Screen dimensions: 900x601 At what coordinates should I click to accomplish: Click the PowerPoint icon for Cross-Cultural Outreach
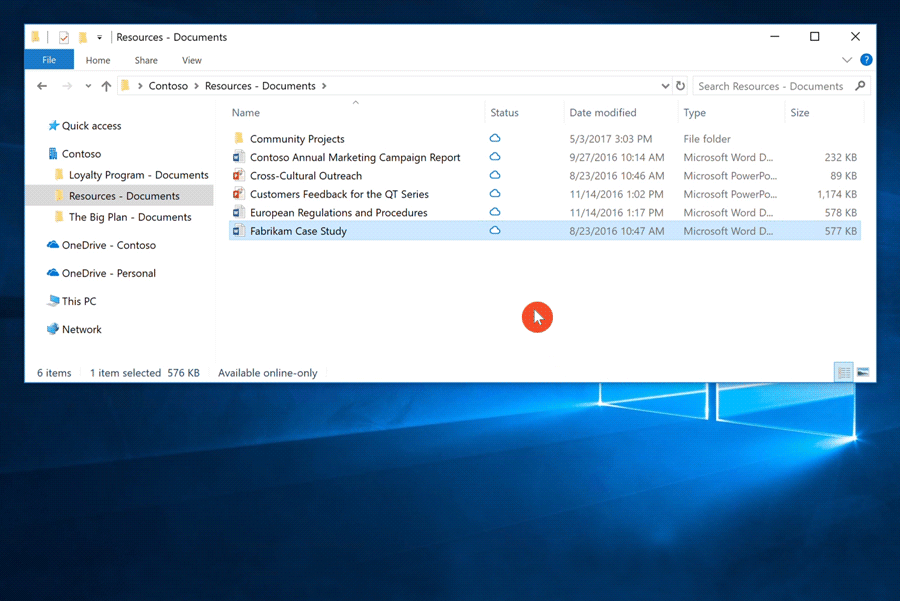pyautogui.click(x=237, y=175)
